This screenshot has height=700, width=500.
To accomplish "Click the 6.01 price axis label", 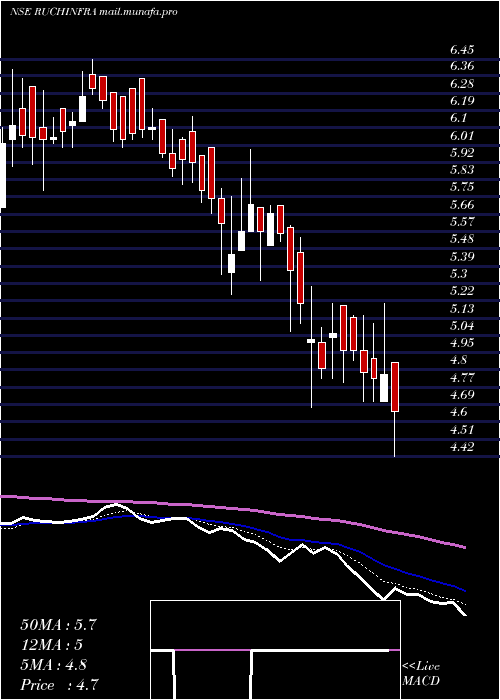I will tap(462, 136).
